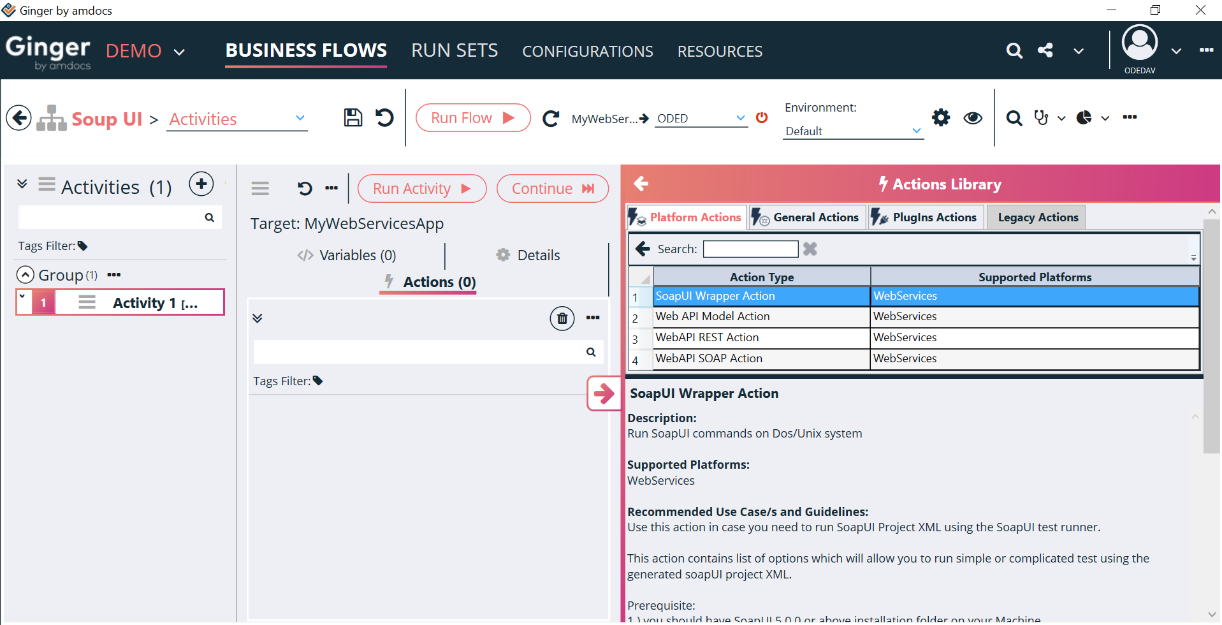
Task: Click the Run Flow button
Action: tap(473, 118)
